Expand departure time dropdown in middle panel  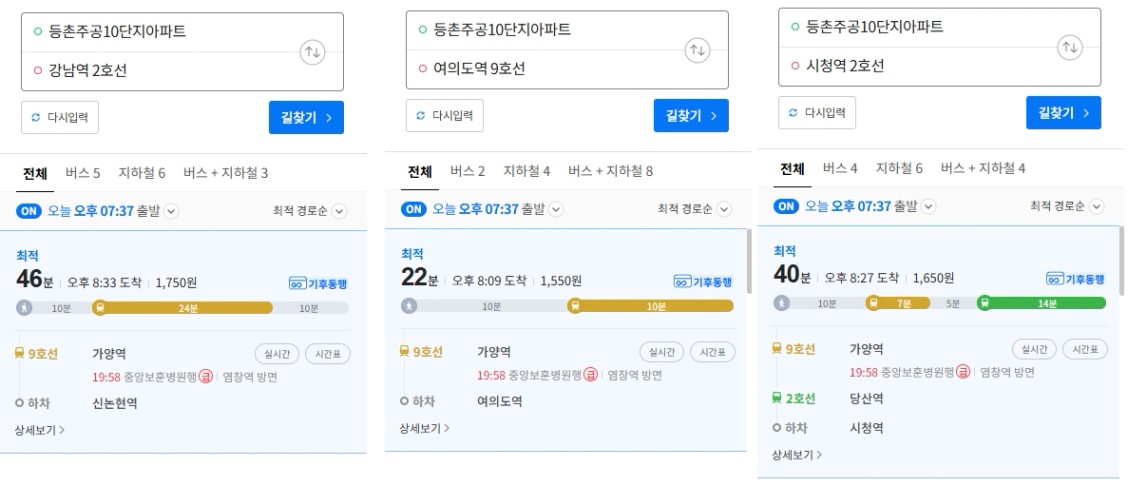pyautogui.click(x=556, y=209)
